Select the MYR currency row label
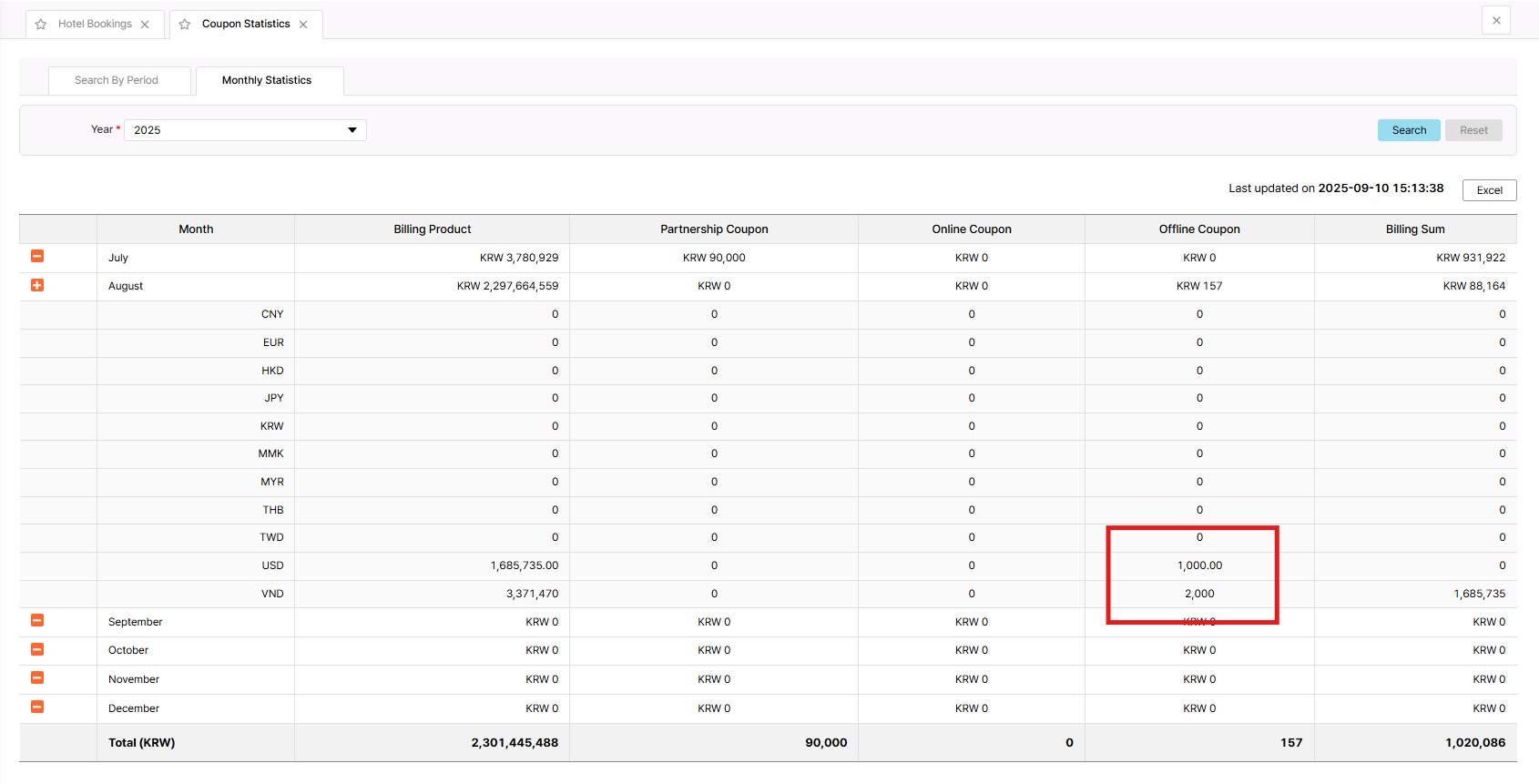This screenshot has height=784, width=1539. 272,482
